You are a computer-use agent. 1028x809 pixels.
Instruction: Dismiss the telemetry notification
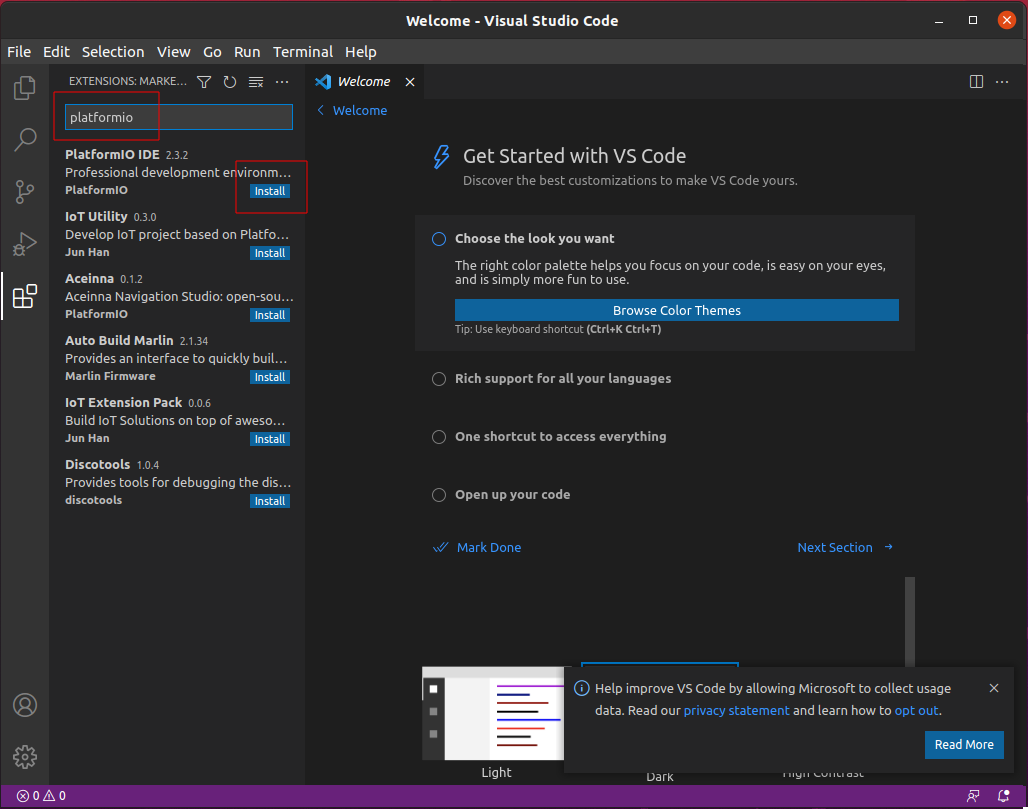point(994,688)
